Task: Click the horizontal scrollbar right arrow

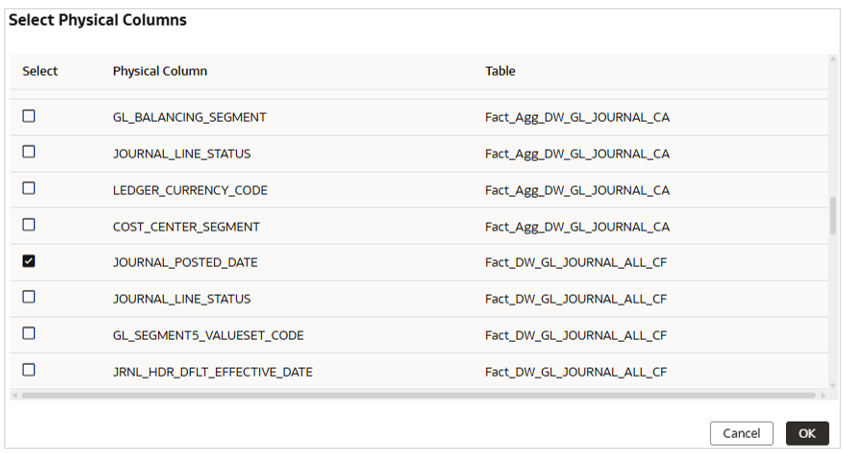Action: click(x=822, y=395)
